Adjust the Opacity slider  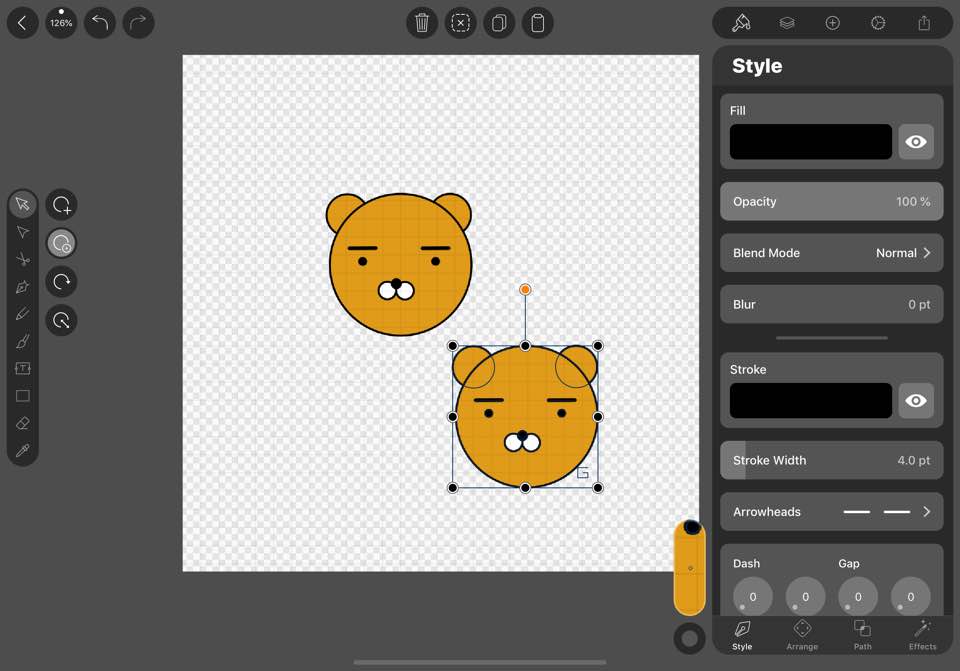tap(831, 201)
